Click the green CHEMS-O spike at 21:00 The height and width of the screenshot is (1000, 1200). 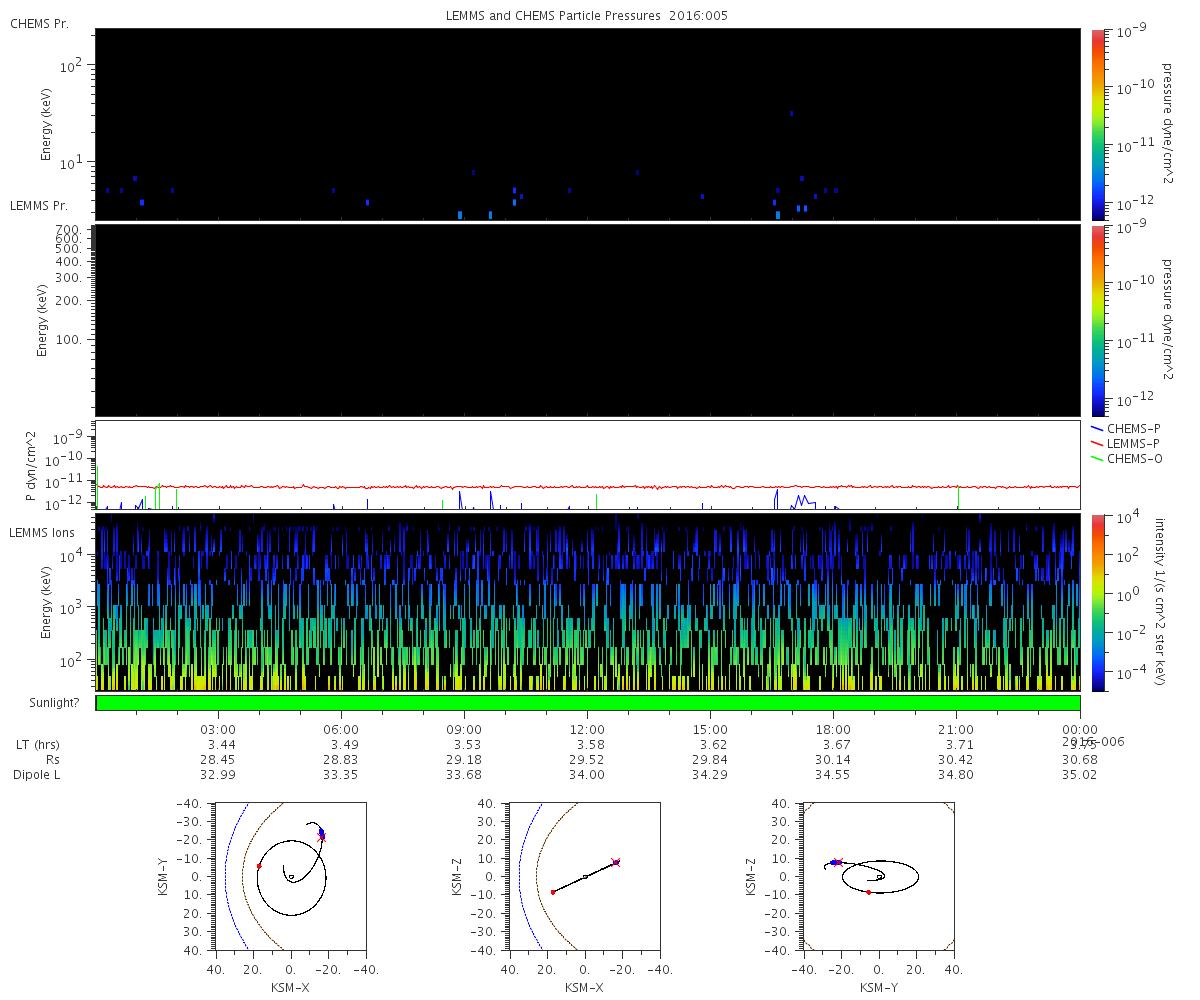pyautogui.click(x=958, y=496)
